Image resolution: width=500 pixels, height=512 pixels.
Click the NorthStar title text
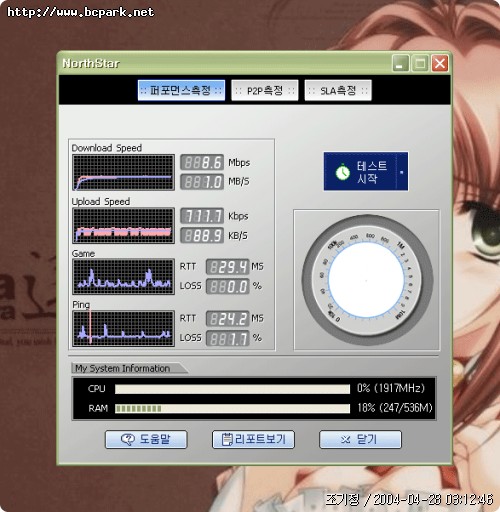pyautogui.click(x=91, y=63)
